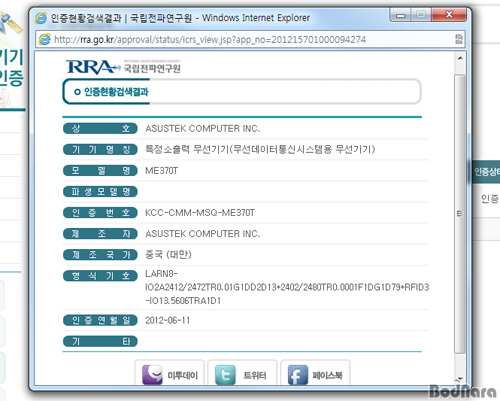Close the Internet Explorer popup window
Image resolution: width=500 pixels, height=401 pixels.
pos(449,15)
